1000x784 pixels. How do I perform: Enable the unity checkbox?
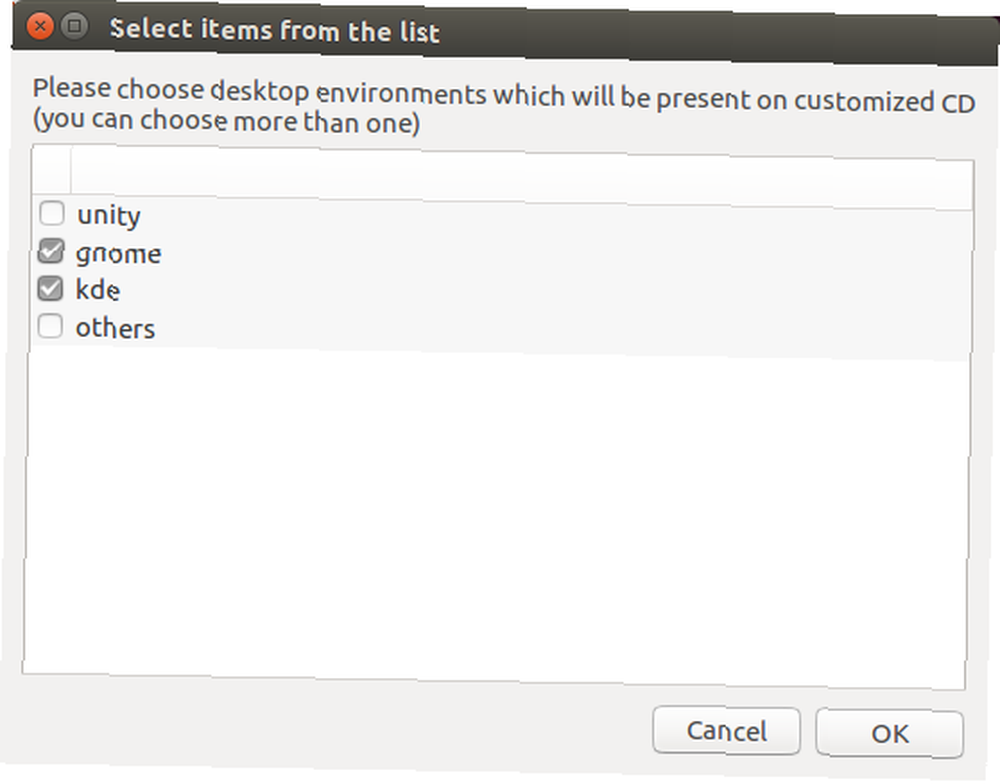click(x=52, y=213)
